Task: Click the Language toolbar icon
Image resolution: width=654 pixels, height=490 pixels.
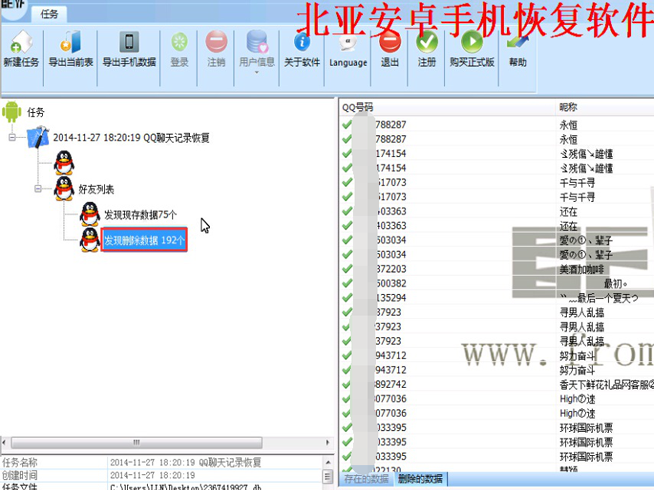Action: pyautogui.click(x=347, y=43)
